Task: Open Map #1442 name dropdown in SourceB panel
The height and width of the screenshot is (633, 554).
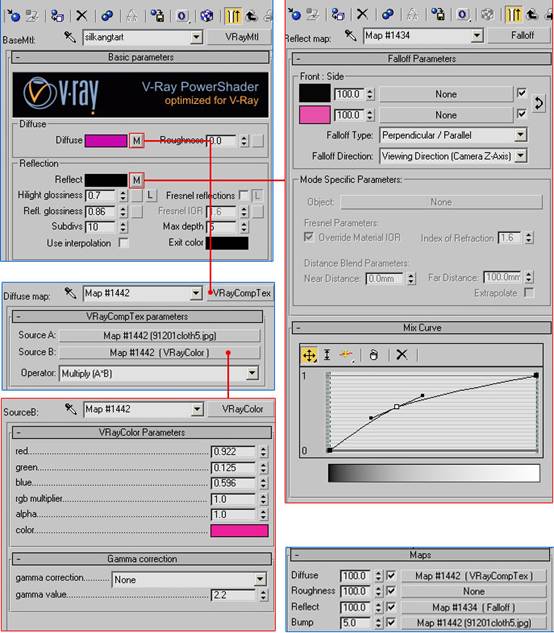Action: (x=197, y=409)
